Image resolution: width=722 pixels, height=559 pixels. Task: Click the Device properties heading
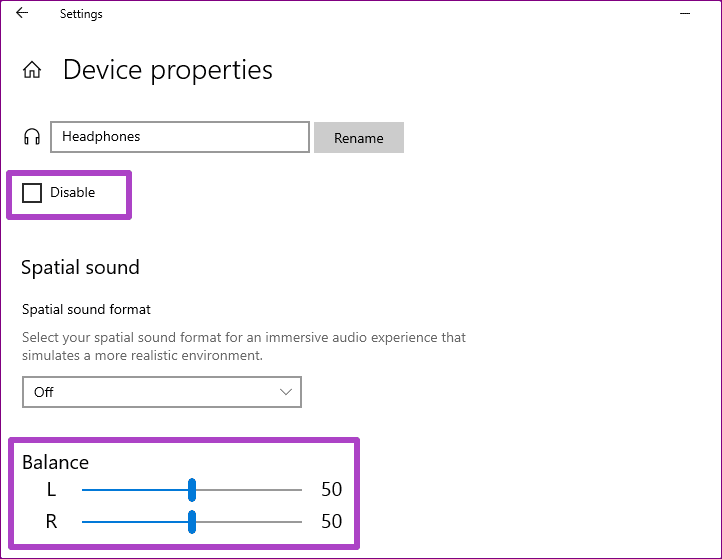(168, 70)
